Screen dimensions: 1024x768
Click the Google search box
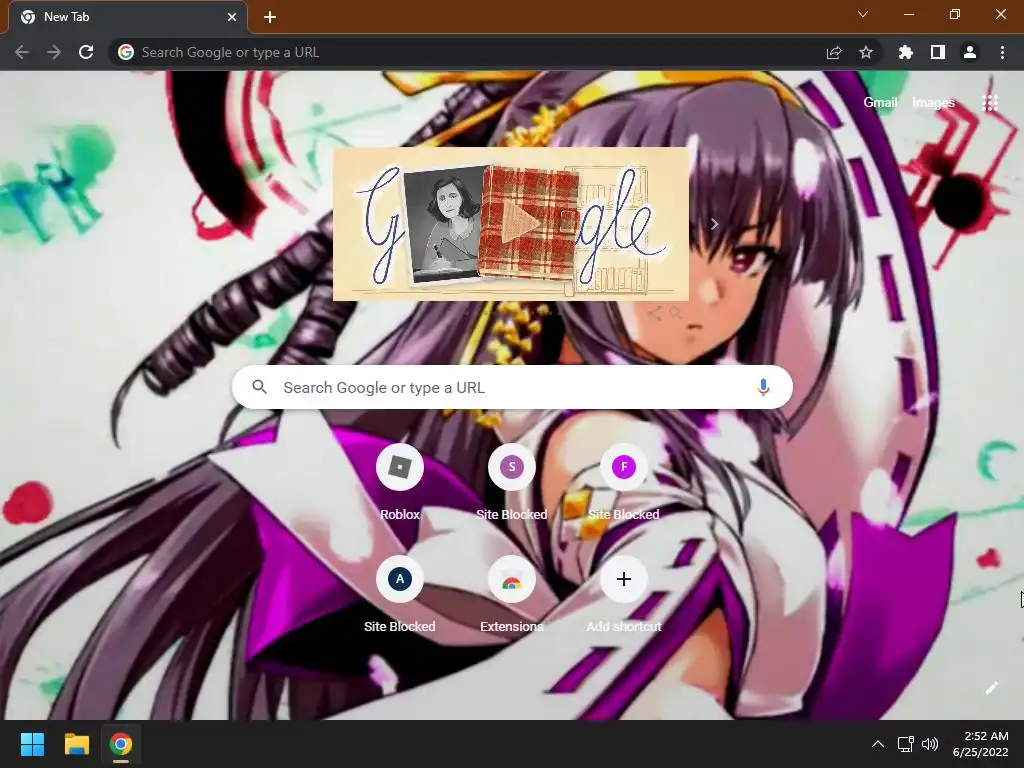(x=512, y=387)
